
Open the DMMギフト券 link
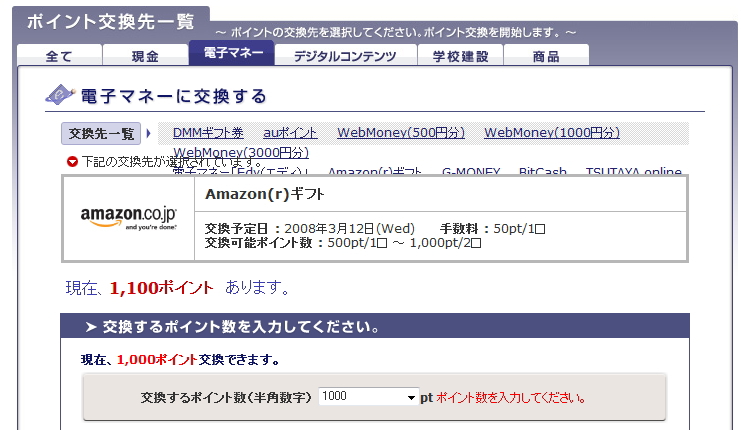[x=208, y=133]
